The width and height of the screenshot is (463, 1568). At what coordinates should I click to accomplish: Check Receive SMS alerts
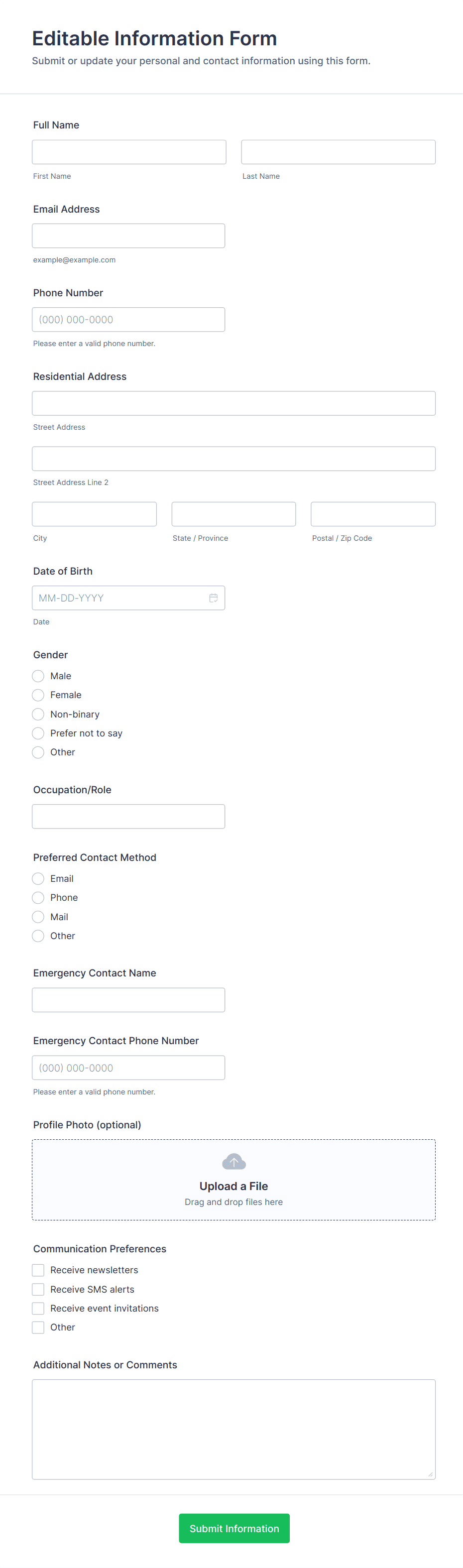click(x=38, y=1289)
